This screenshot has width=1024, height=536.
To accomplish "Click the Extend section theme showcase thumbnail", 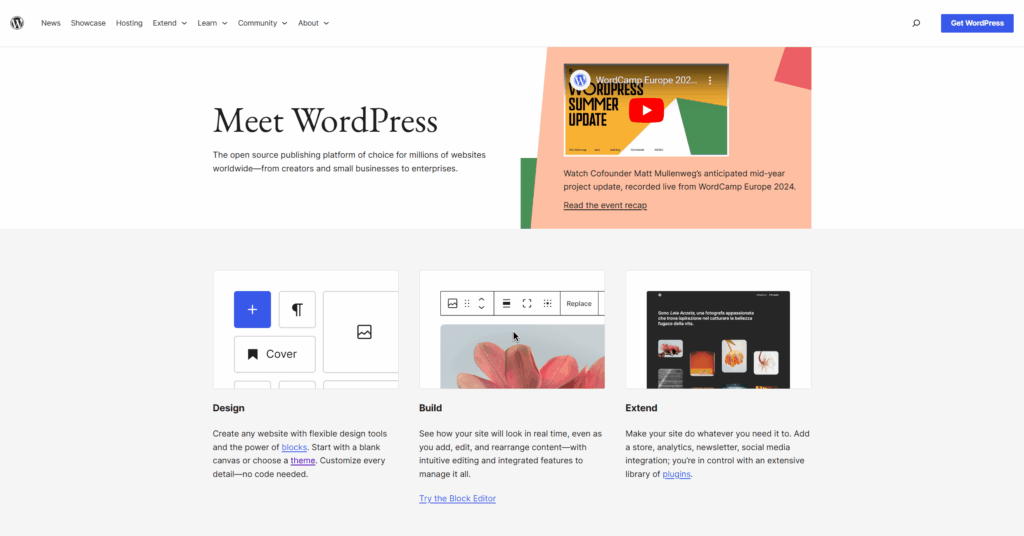I will [x=718, y=338].
